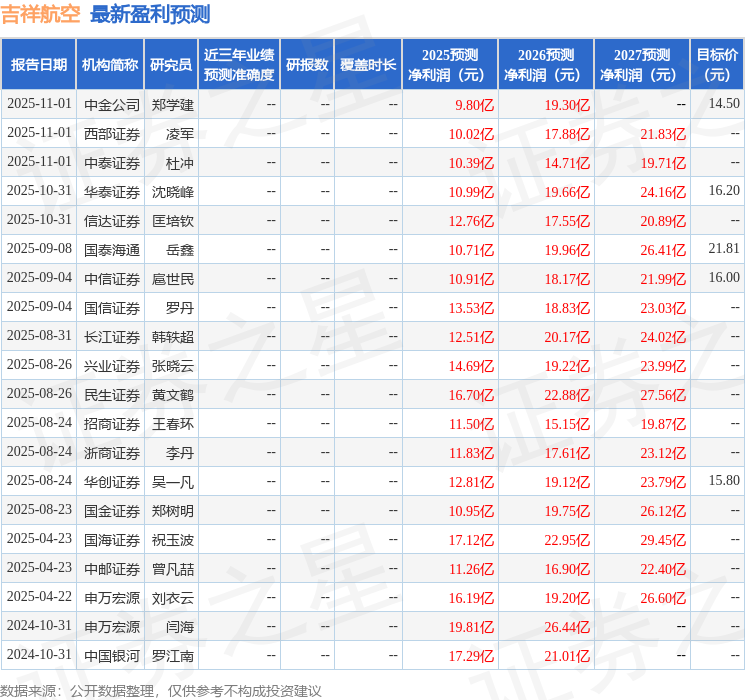Click the 14.71亿 forecast value
Screen dimensions: 745x700
point(567,163)
